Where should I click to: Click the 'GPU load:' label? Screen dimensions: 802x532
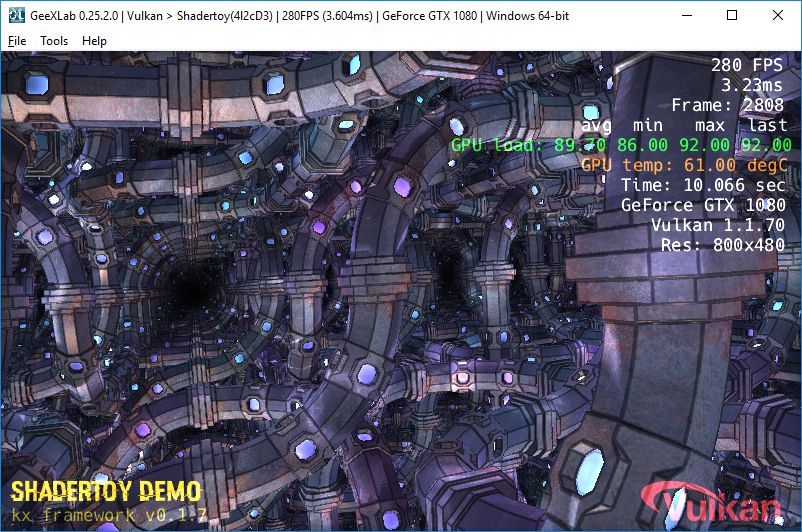[x=497, y=145]
